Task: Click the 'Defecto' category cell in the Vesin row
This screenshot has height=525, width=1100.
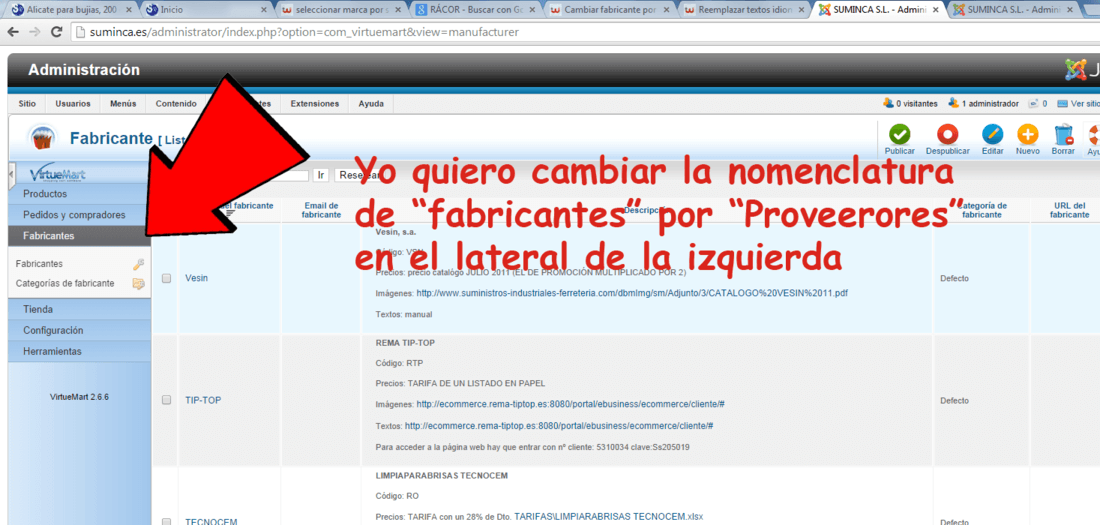Action: click(x=954, y=278)
